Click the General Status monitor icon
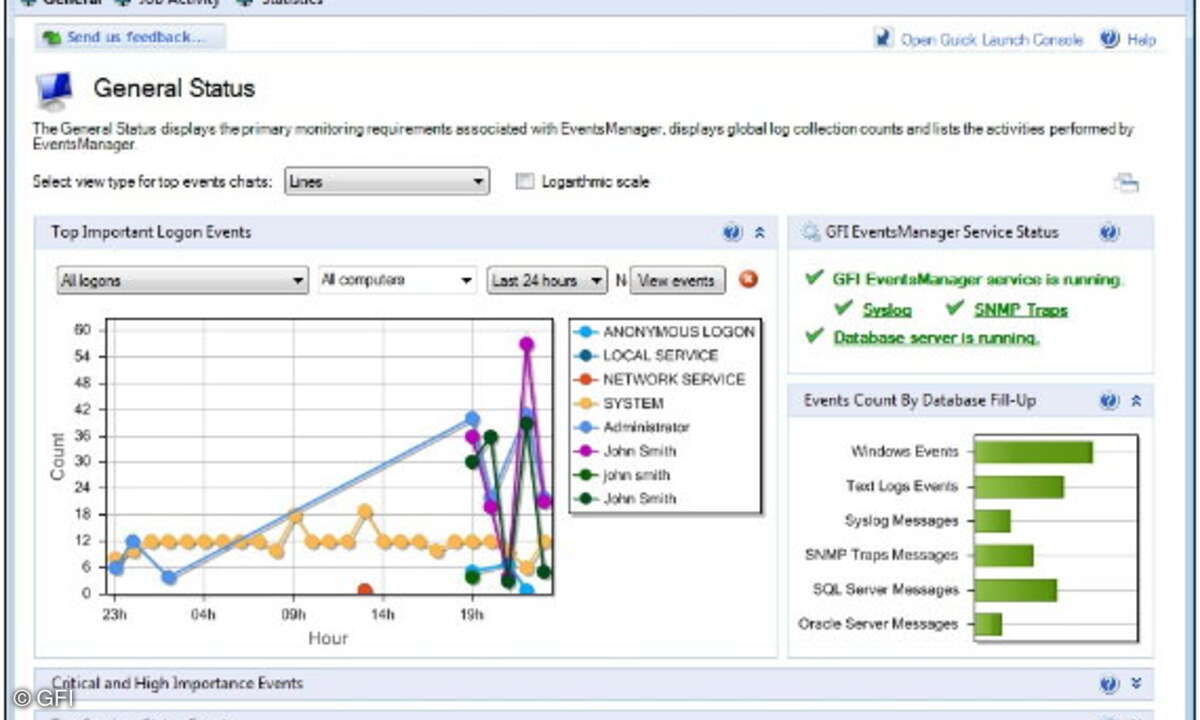Image resolution: width=1200 pixels, height=720 pixels. [x=54, y=91]
